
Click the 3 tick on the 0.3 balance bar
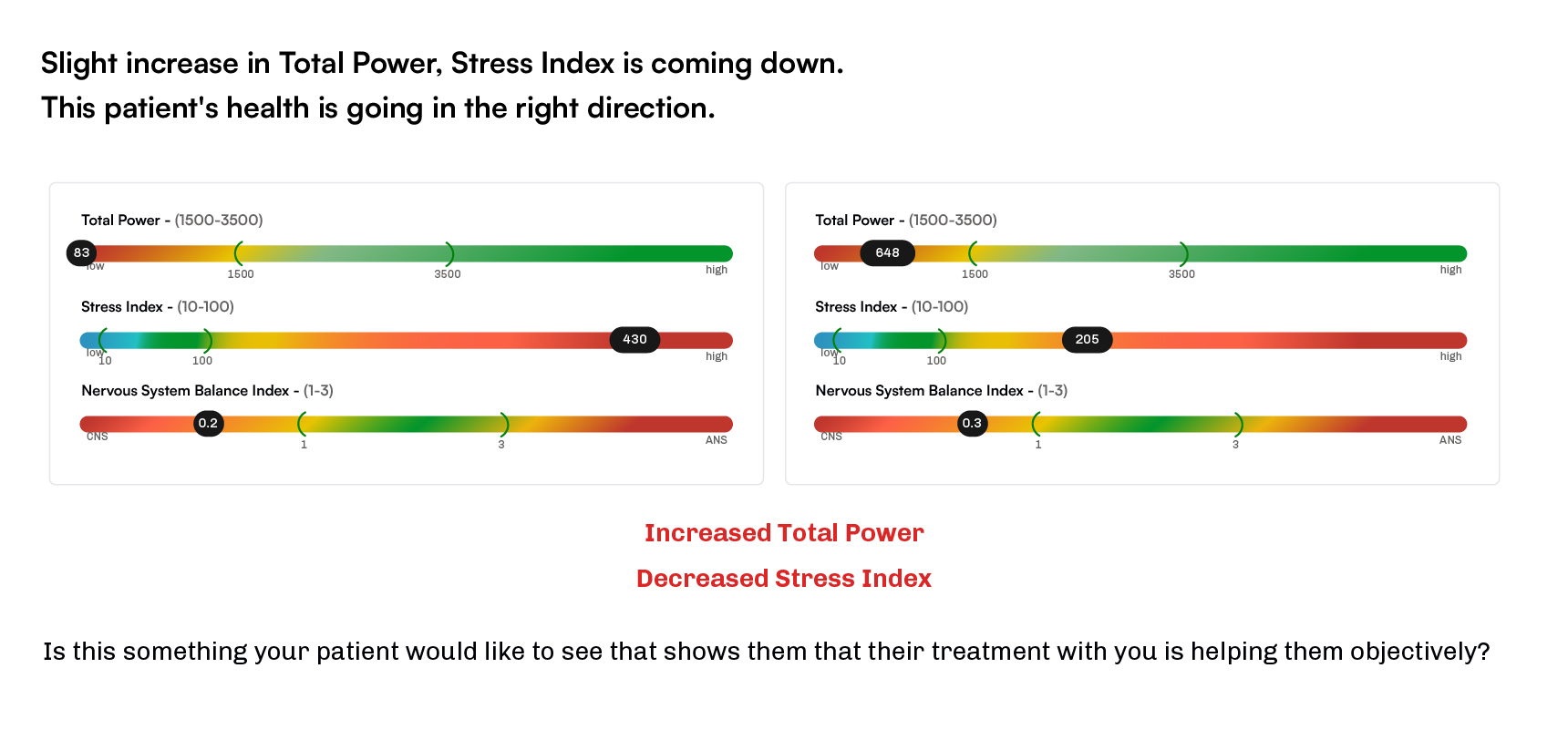1235,444
